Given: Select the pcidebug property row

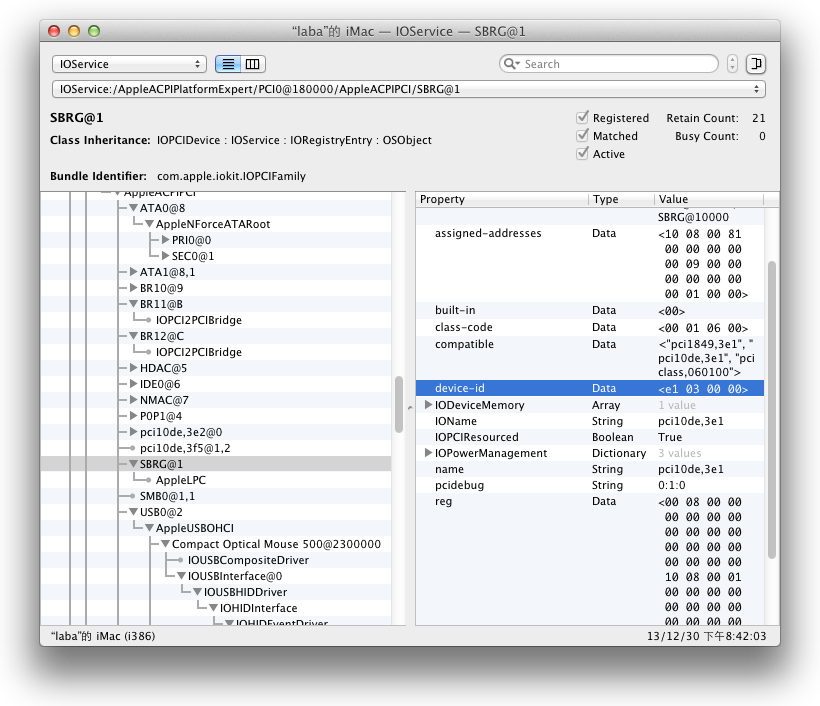Looking at the screenshot, I should point(590,485).
